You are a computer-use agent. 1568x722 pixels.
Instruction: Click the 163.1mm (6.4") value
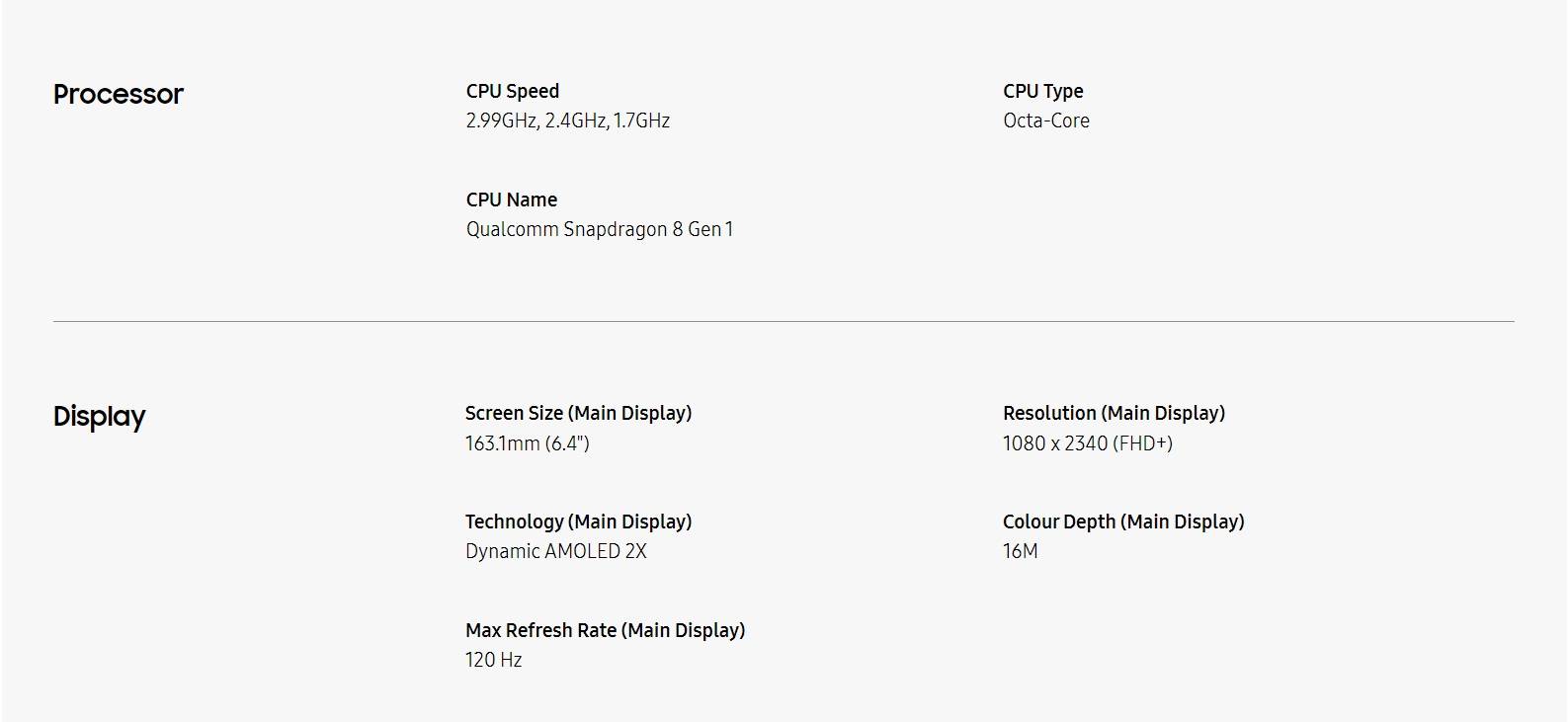(x=528, y=443)
